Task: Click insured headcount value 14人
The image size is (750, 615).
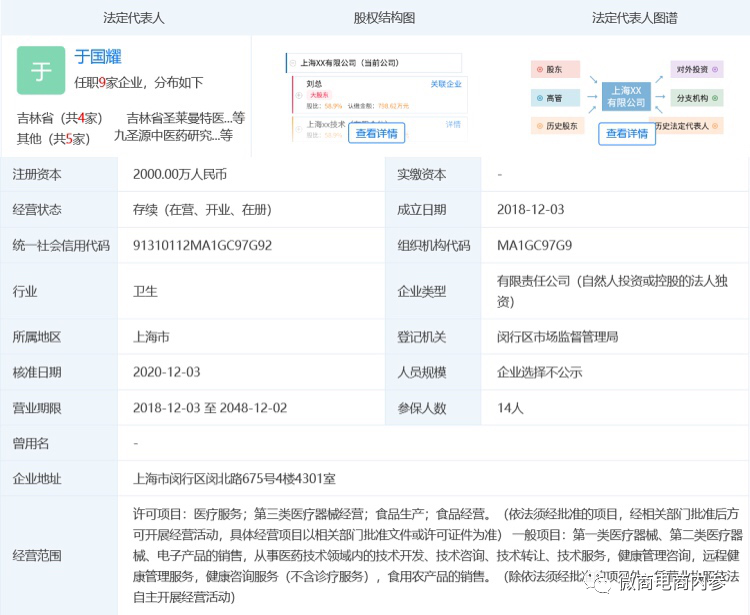Action: tap(510, 408)
